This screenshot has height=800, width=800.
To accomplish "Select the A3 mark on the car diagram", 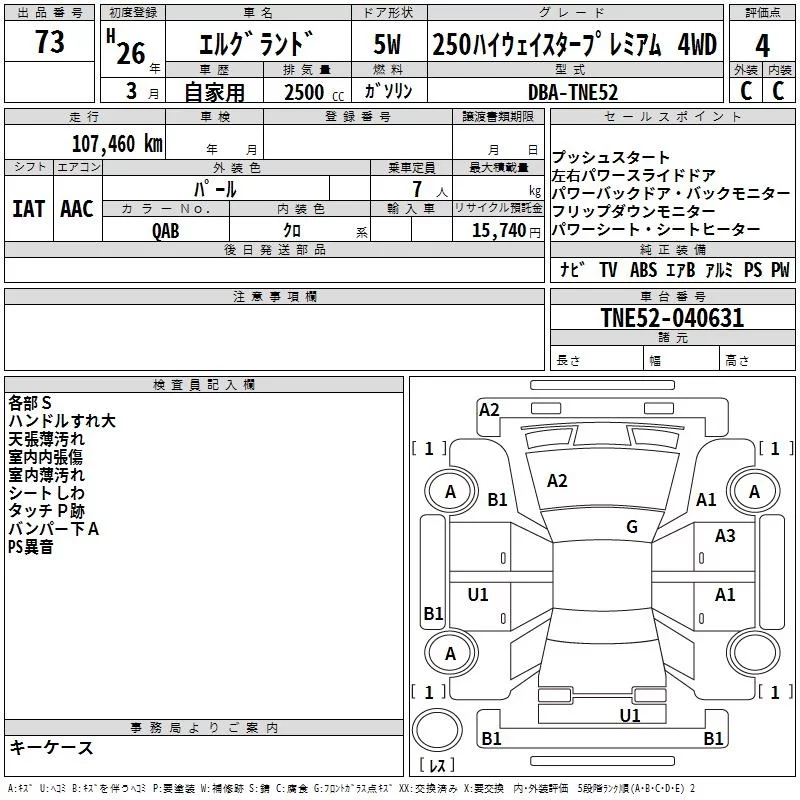I will click(x=725, y=536).
